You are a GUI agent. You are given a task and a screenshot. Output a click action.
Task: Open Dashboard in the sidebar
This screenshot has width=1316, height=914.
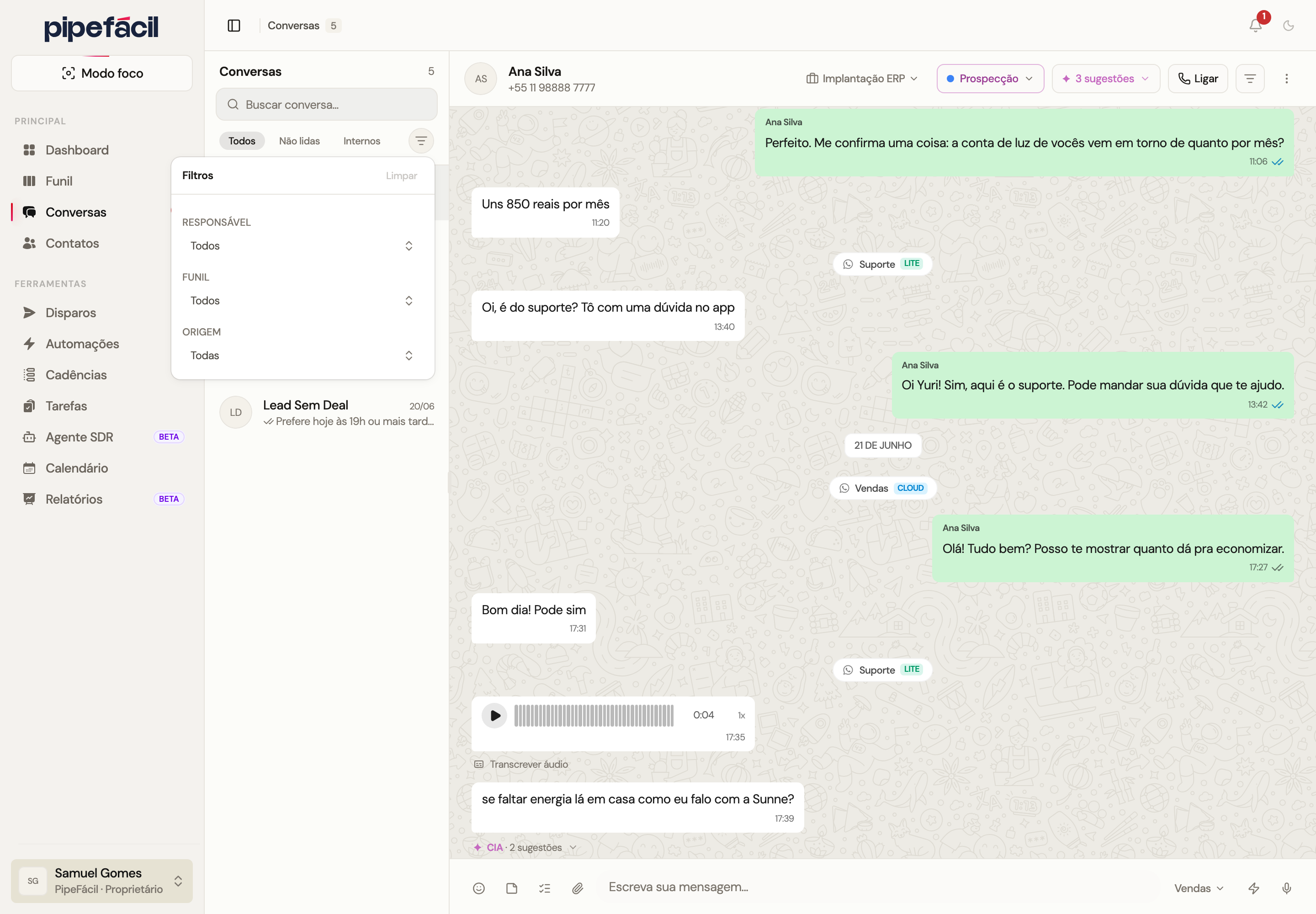[x=102, y=150]
